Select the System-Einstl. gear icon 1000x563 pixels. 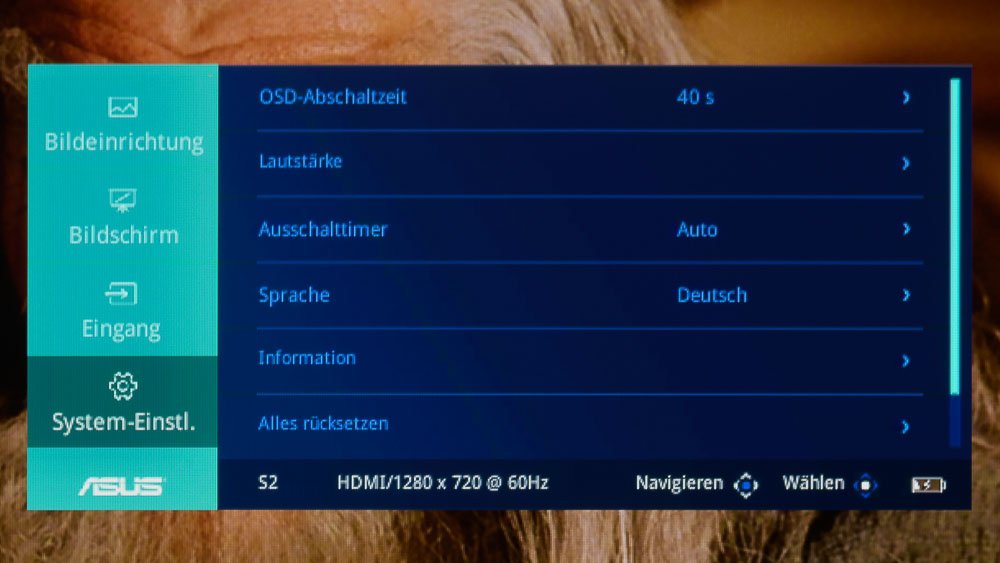[122, 386]
